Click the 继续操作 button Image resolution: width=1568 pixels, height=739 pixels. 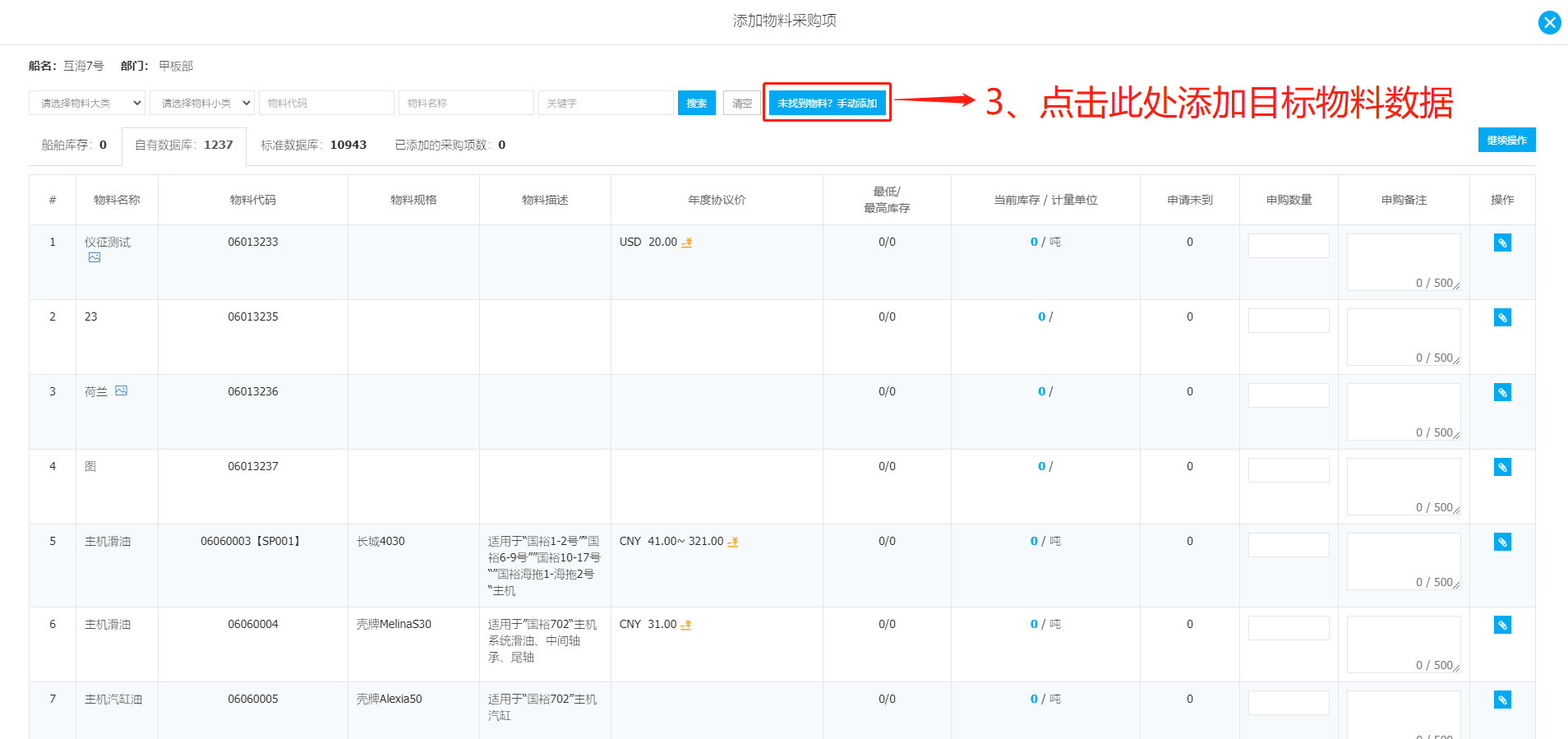1506,140
